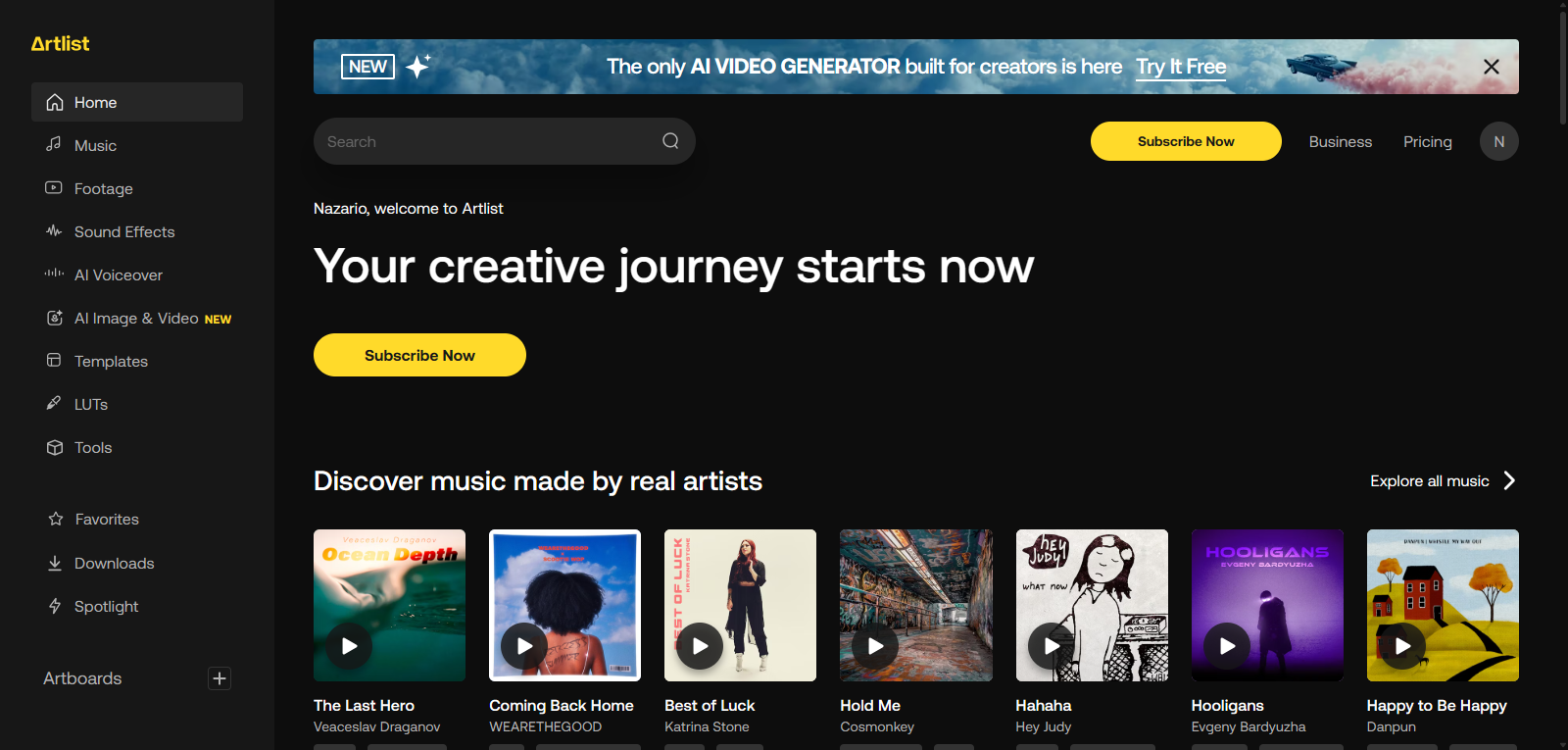The width and height of the screenshot is (1568, 750).
Task: Click the Artlist logo
Action: pyautogui.click(x=60, y=43)
